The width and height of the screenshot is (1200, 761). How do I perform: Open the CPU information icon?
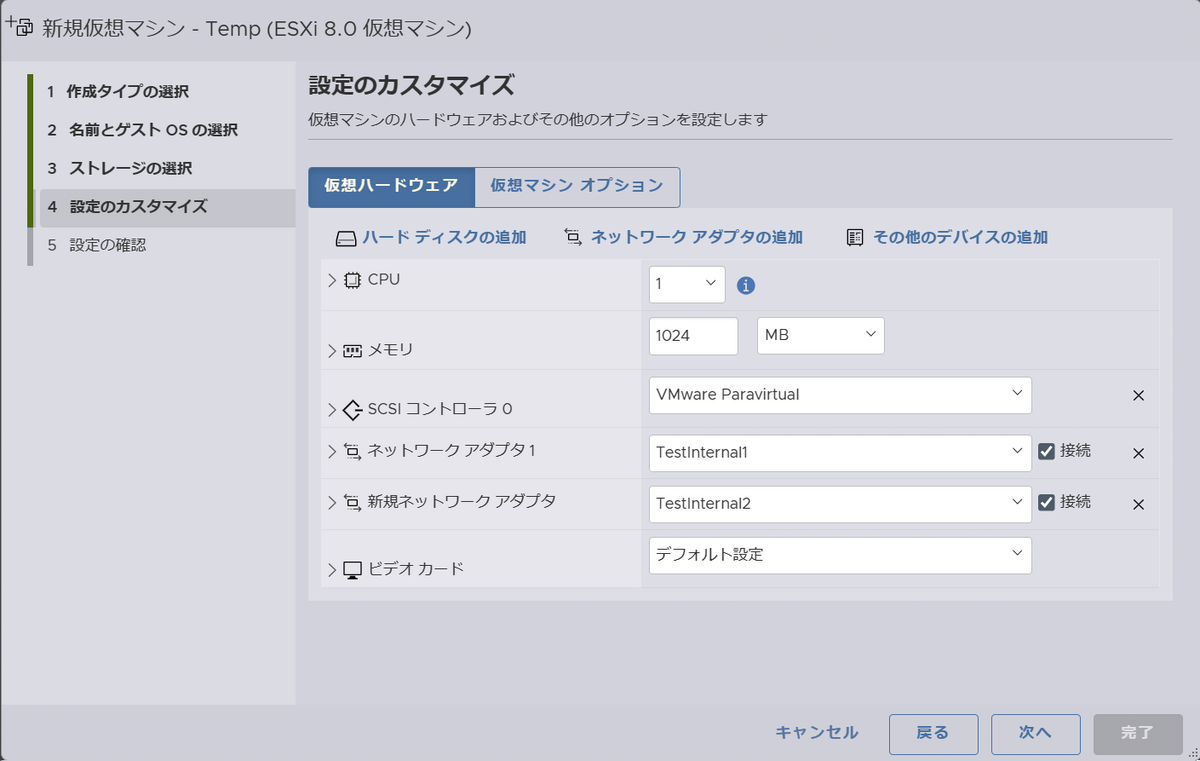[x=746, y=285]
